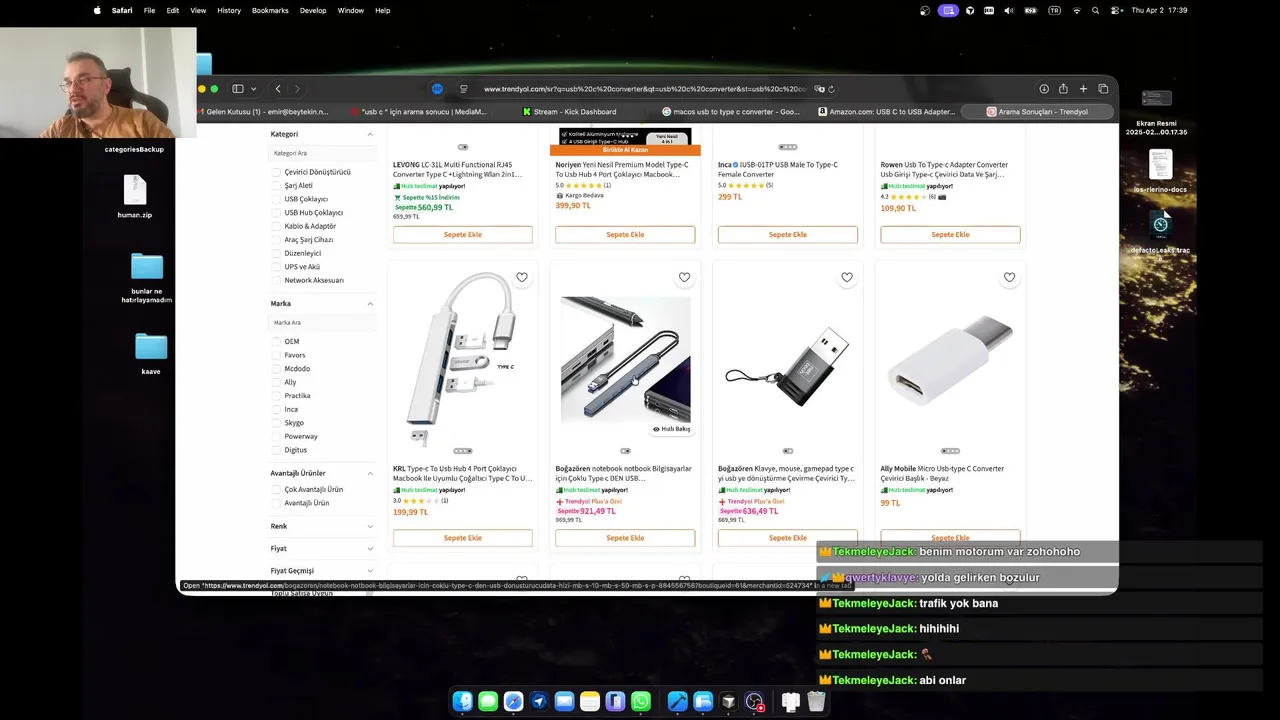Screen dimensions: 1280x720
Task: Show Safari tab overview
Action: point(1103,89)
